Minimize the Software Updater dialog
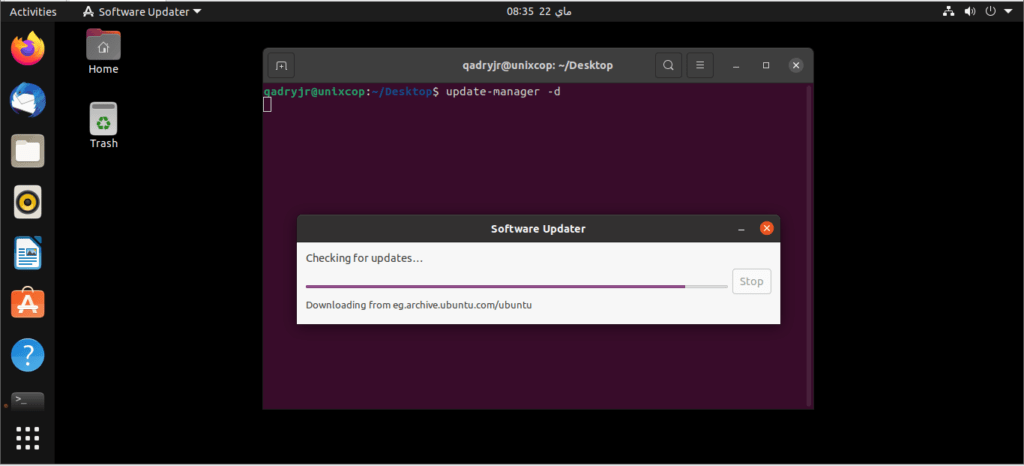Image resolution: width=1024 pixels, height=466 pixels. tap(741, 229)
